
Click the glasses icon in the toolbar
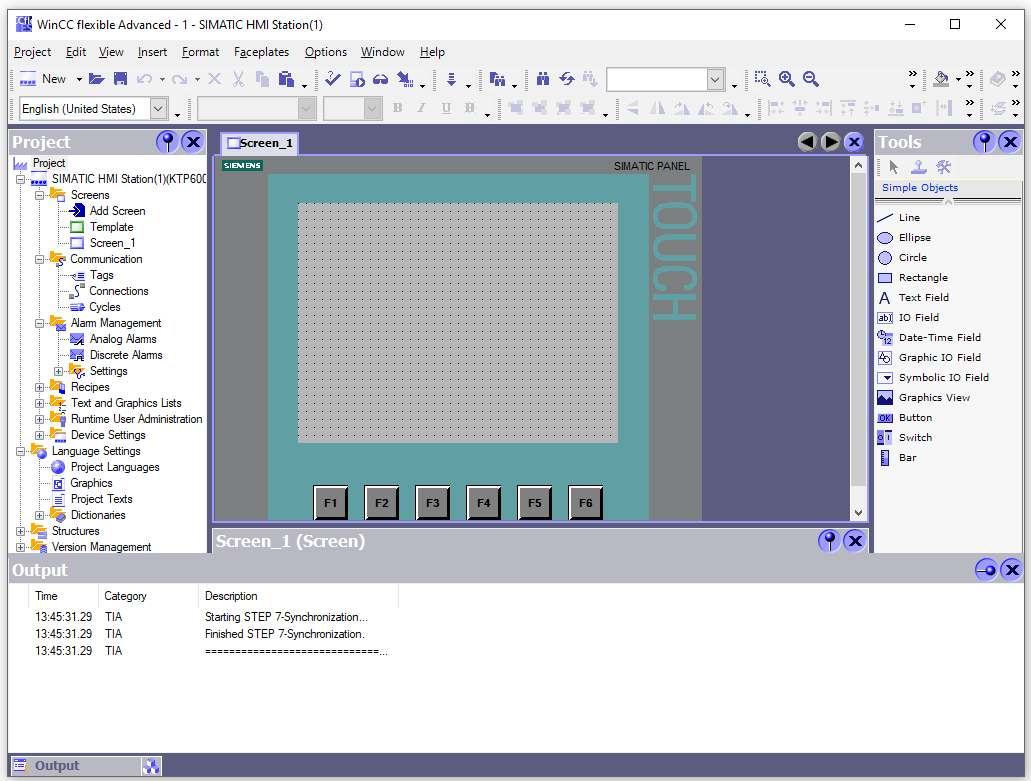click(x=381, y=79)
